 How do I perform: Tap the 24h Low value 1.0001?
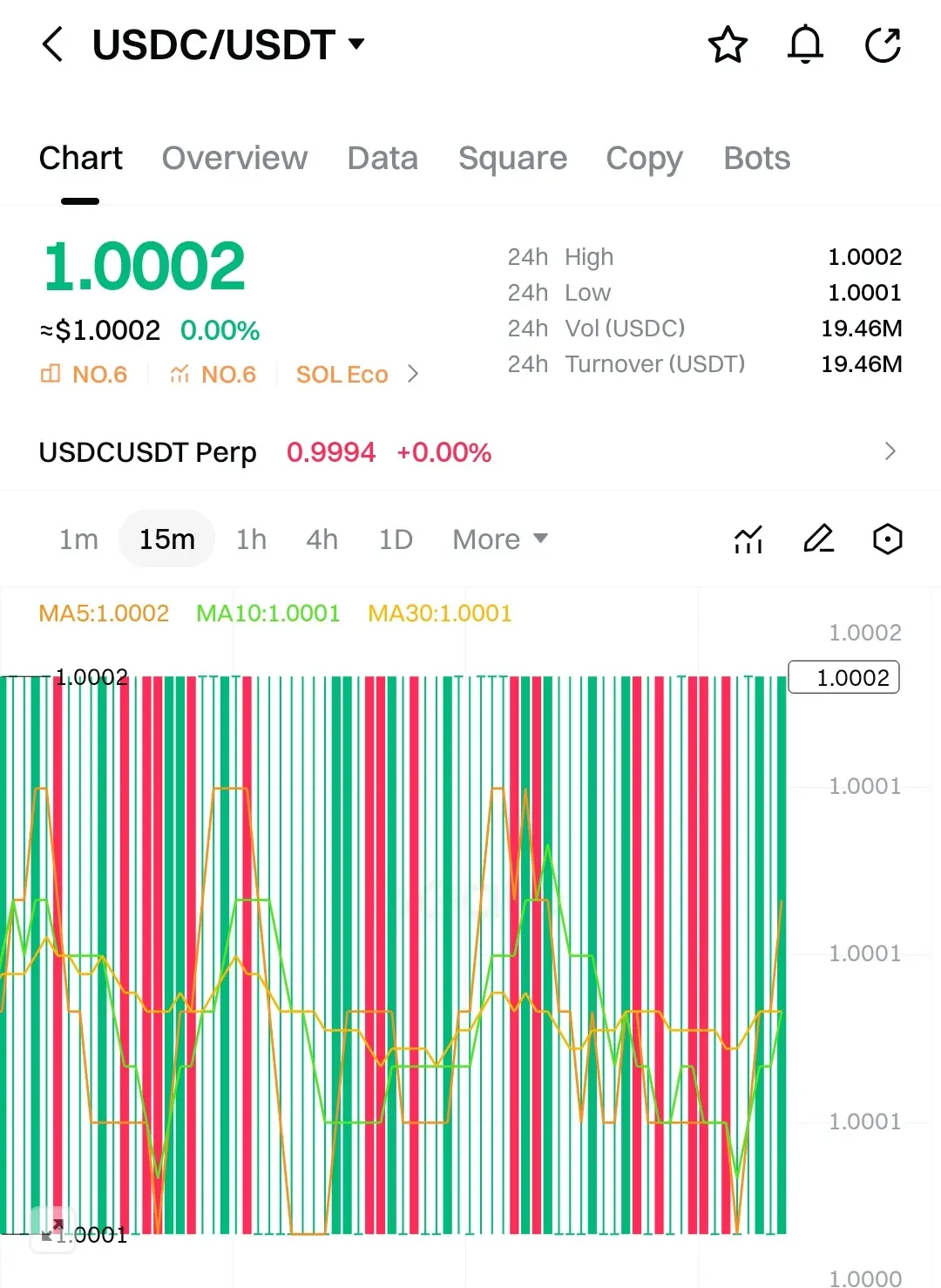(864, 293)
